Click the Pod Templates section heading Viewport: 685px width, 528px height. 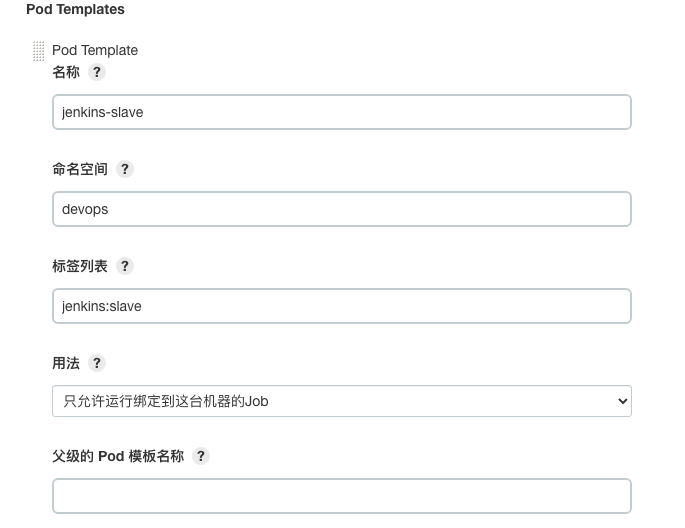click(x=75, y=9)
